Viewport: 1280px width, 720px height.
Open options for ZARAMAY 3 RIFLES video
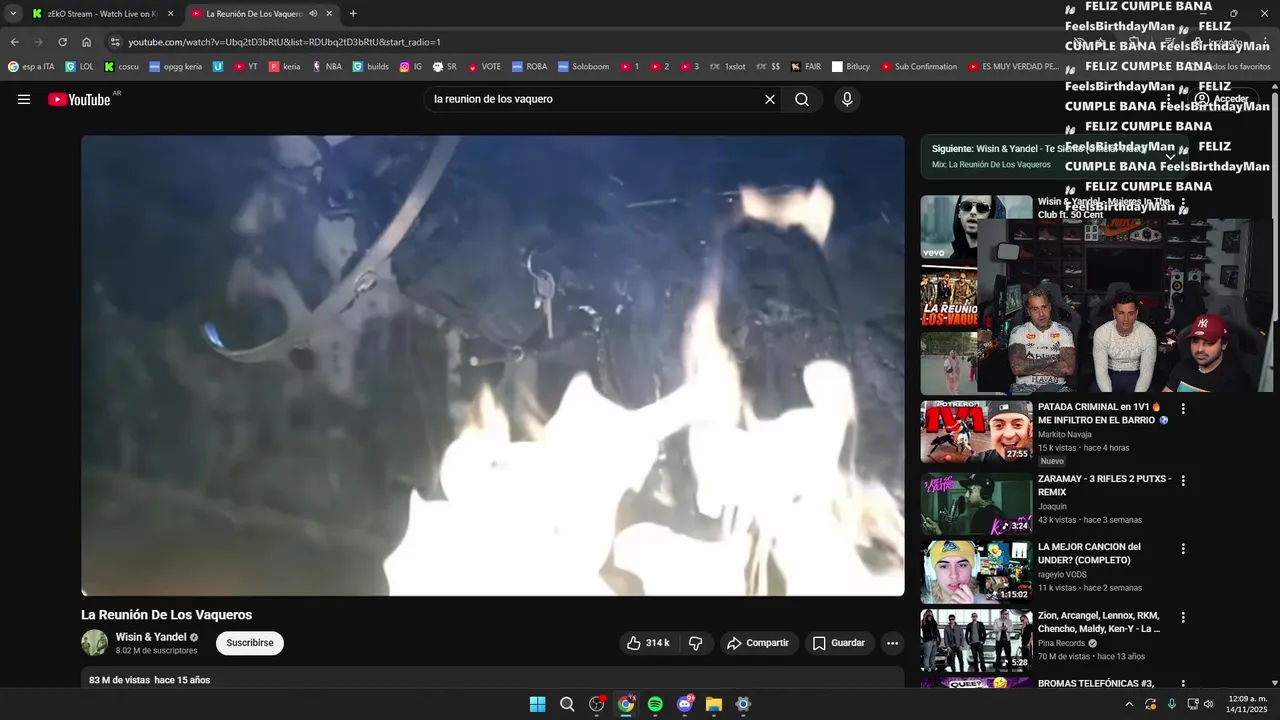[1183, 480]
